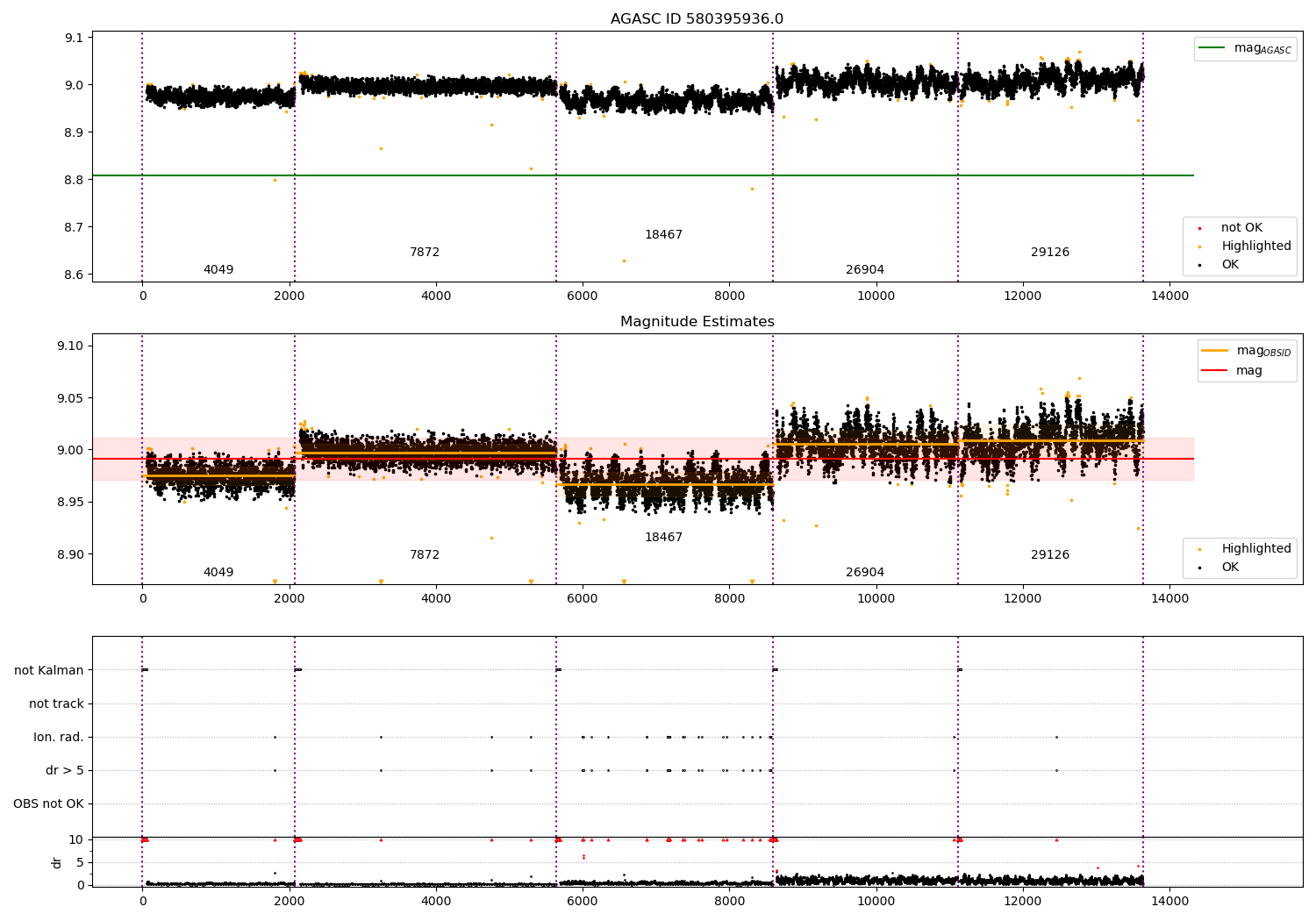Click obsid label 26904 in Magnitude Estimates plot
Image resolution: width=1316 pixels, height=921 pixels.
click(865, 573)
